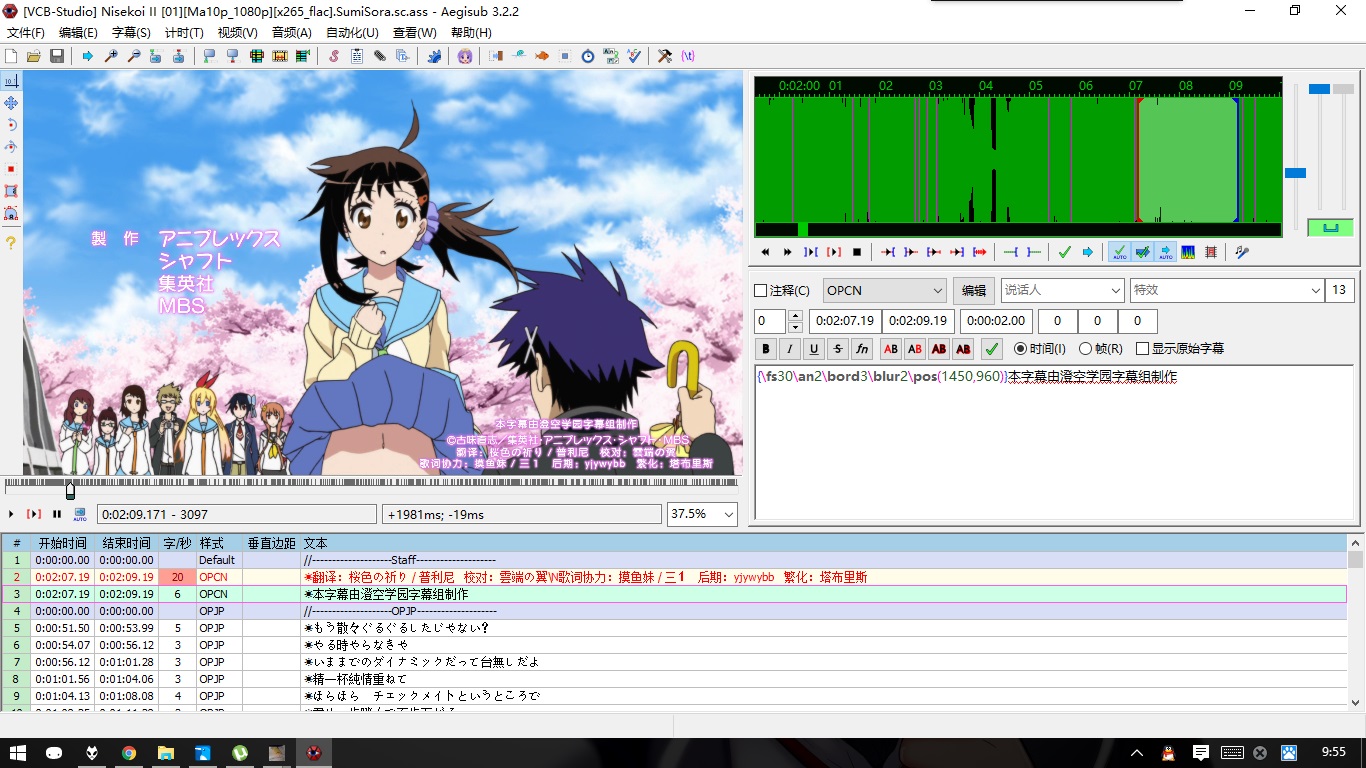
Task: Open the subtitle Properties clipboard icon
Action: click(357, 56)
